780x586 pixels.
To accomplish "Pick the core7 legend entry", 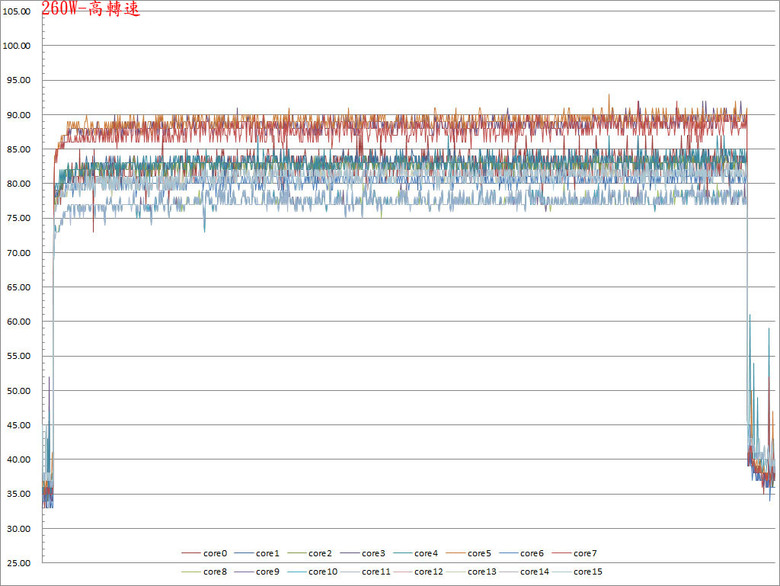I will pos(575,553).
